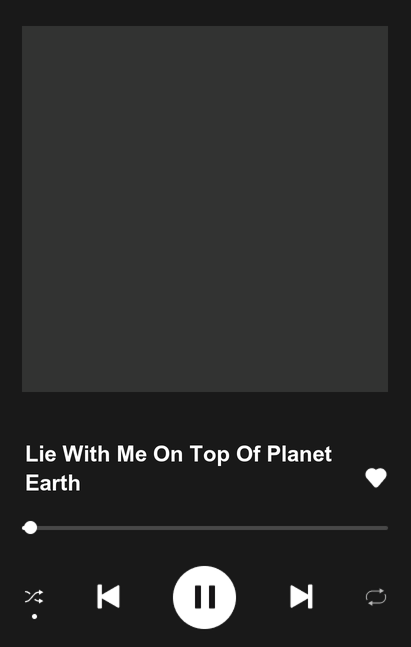Toggle shuffle mode off
The height and width of the screenshot is (647, 411).
tap(34, 597)
